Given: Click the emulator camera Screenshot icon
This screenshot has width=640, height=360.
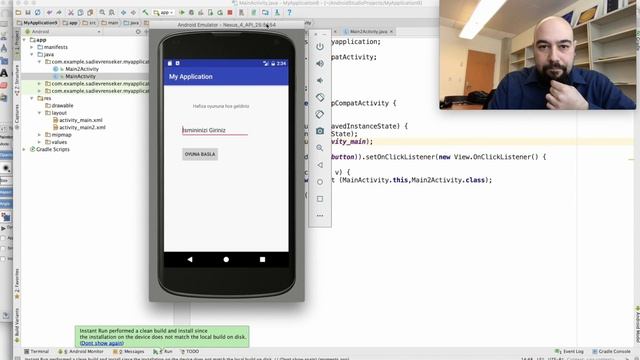Looking at the screenshot, I should (x=320, y=131).
